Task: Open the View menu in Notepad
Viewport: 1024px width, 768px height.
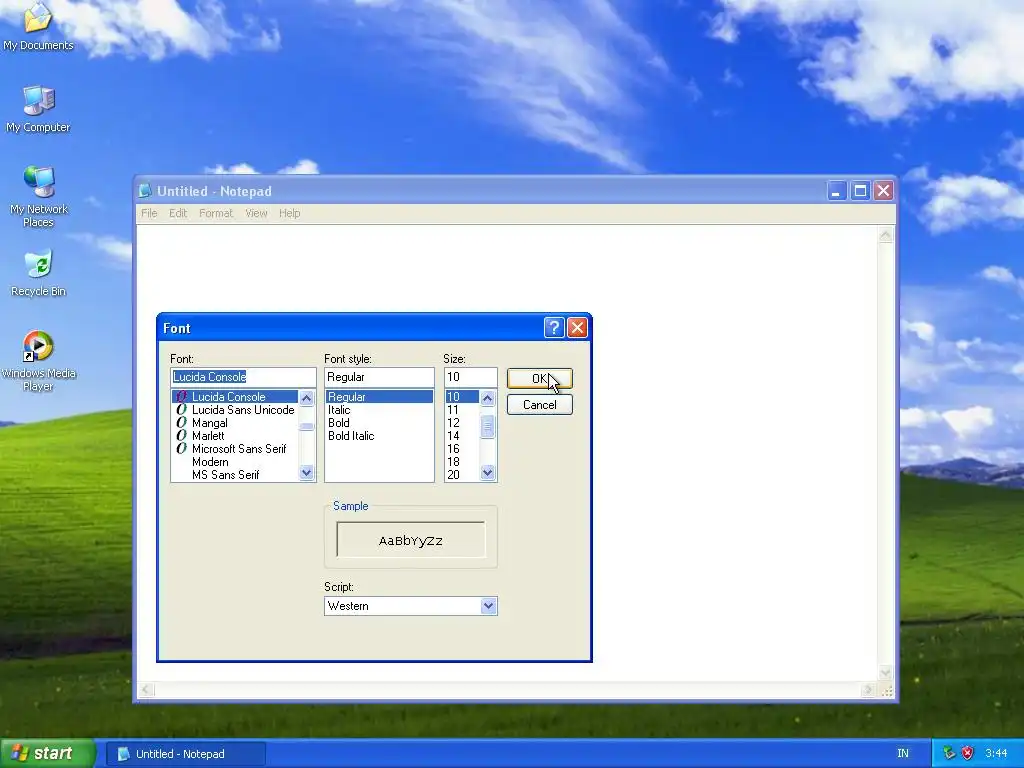Action: click(x=256, y=213)
